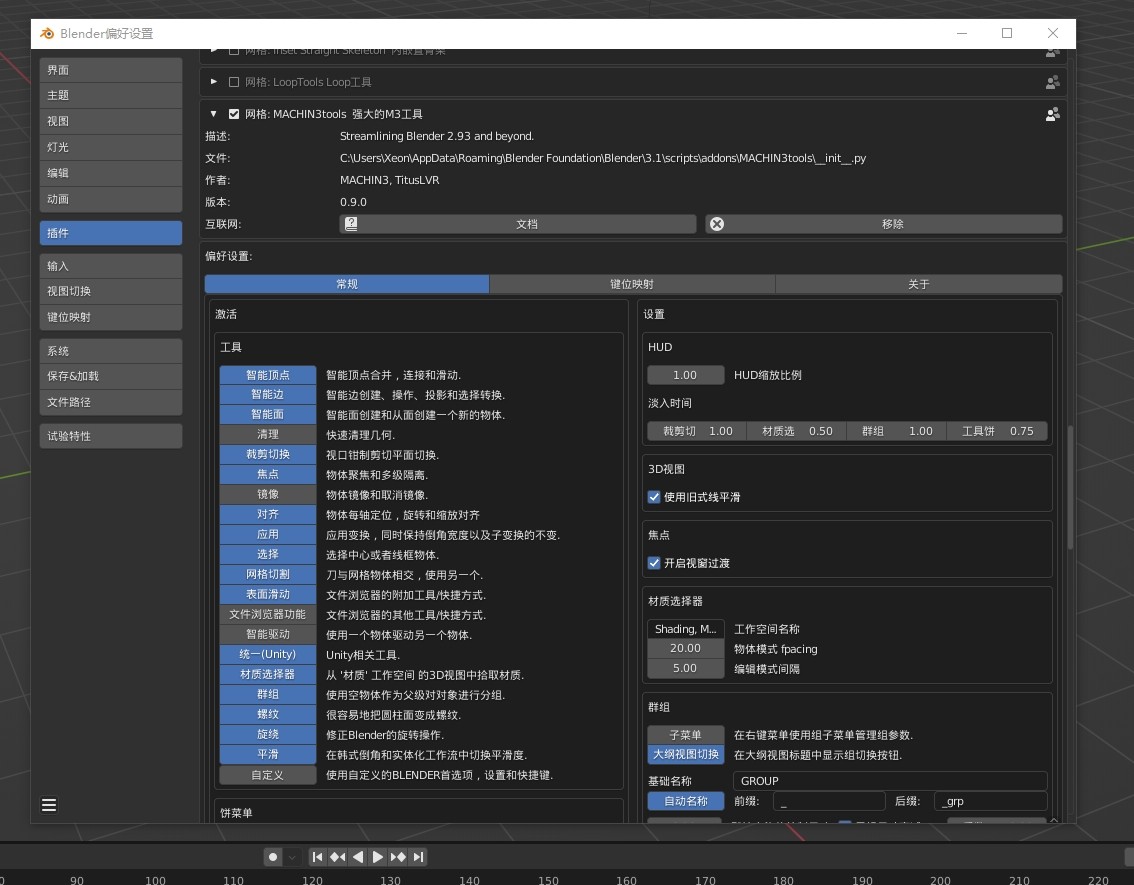Click 移除 to remove the addon
Image resolution: width=1134 pixels, height=885 pixels.
(x=884, y=224)
